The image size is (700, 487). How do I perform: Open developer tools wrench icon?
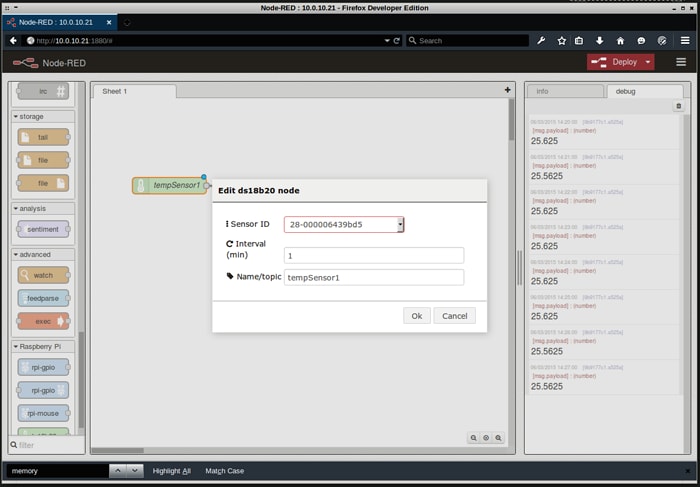[541, 41]
